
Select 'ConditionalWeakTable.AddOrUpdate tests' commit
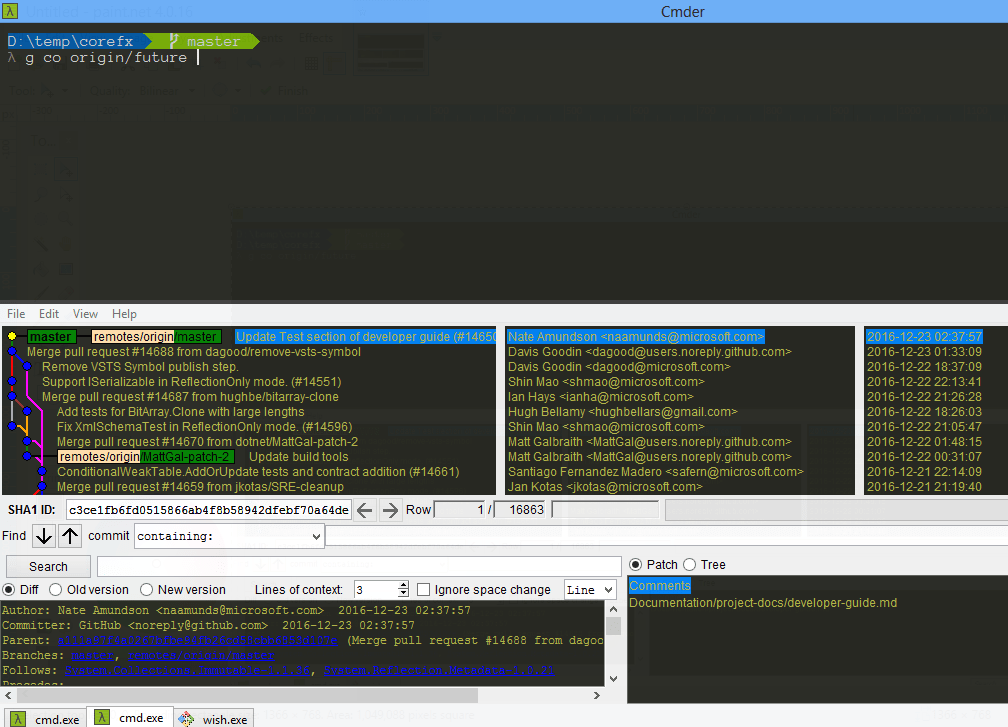click(x=258, y=472)
